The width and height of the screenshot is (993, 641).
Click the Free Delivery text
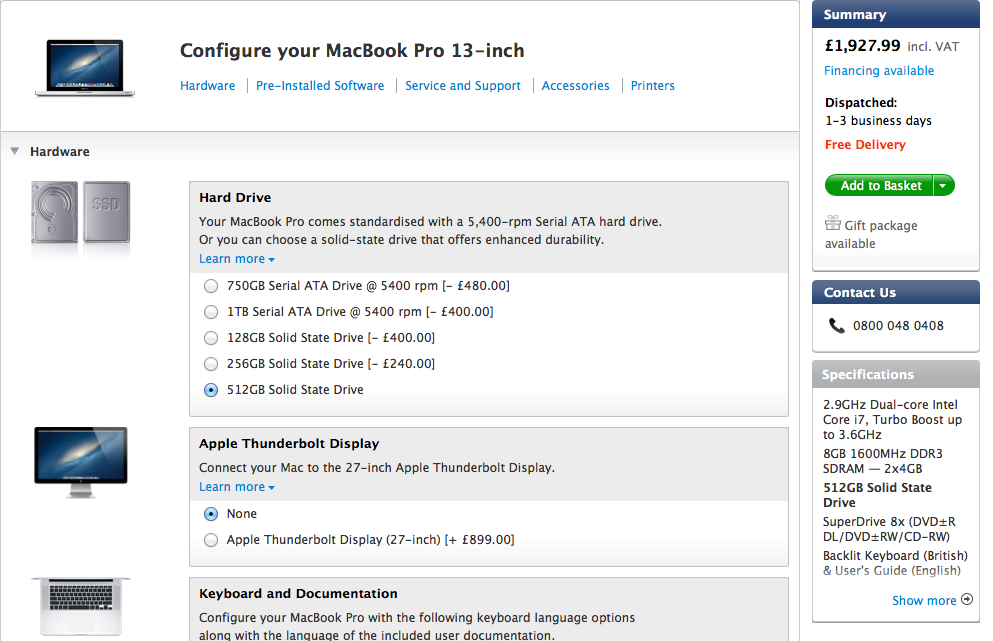coord(865,145)
